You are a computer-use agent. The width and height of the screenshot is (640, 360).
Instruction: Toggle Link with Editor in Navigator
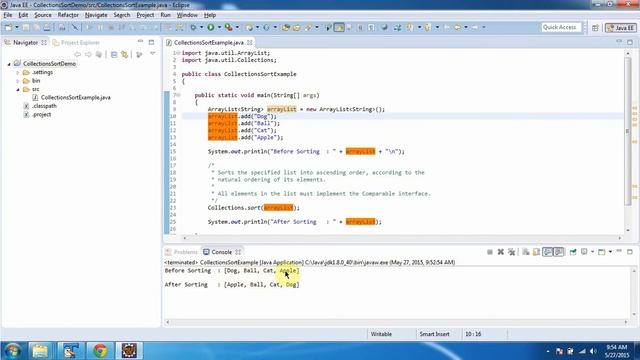pos(124,54)
